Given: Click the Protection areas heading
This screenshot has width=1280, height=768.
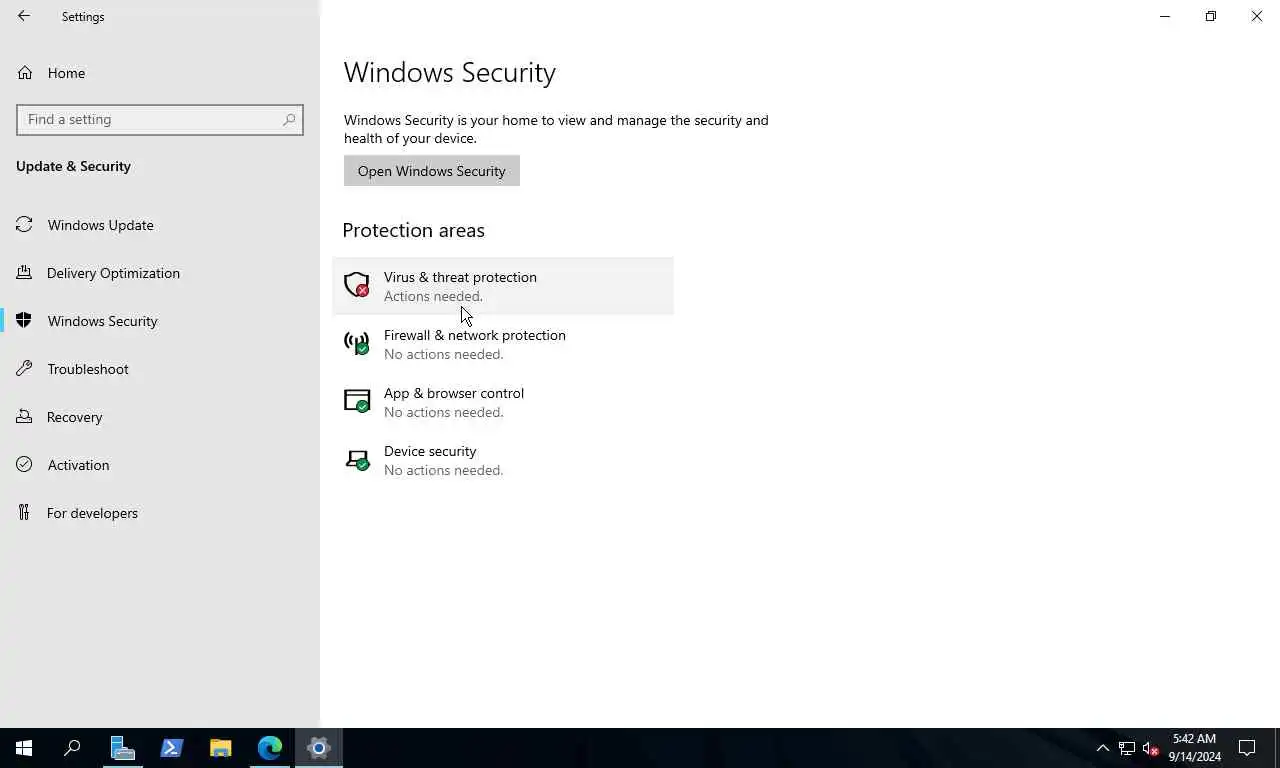Looking at the screenshot, I should 414,230.
